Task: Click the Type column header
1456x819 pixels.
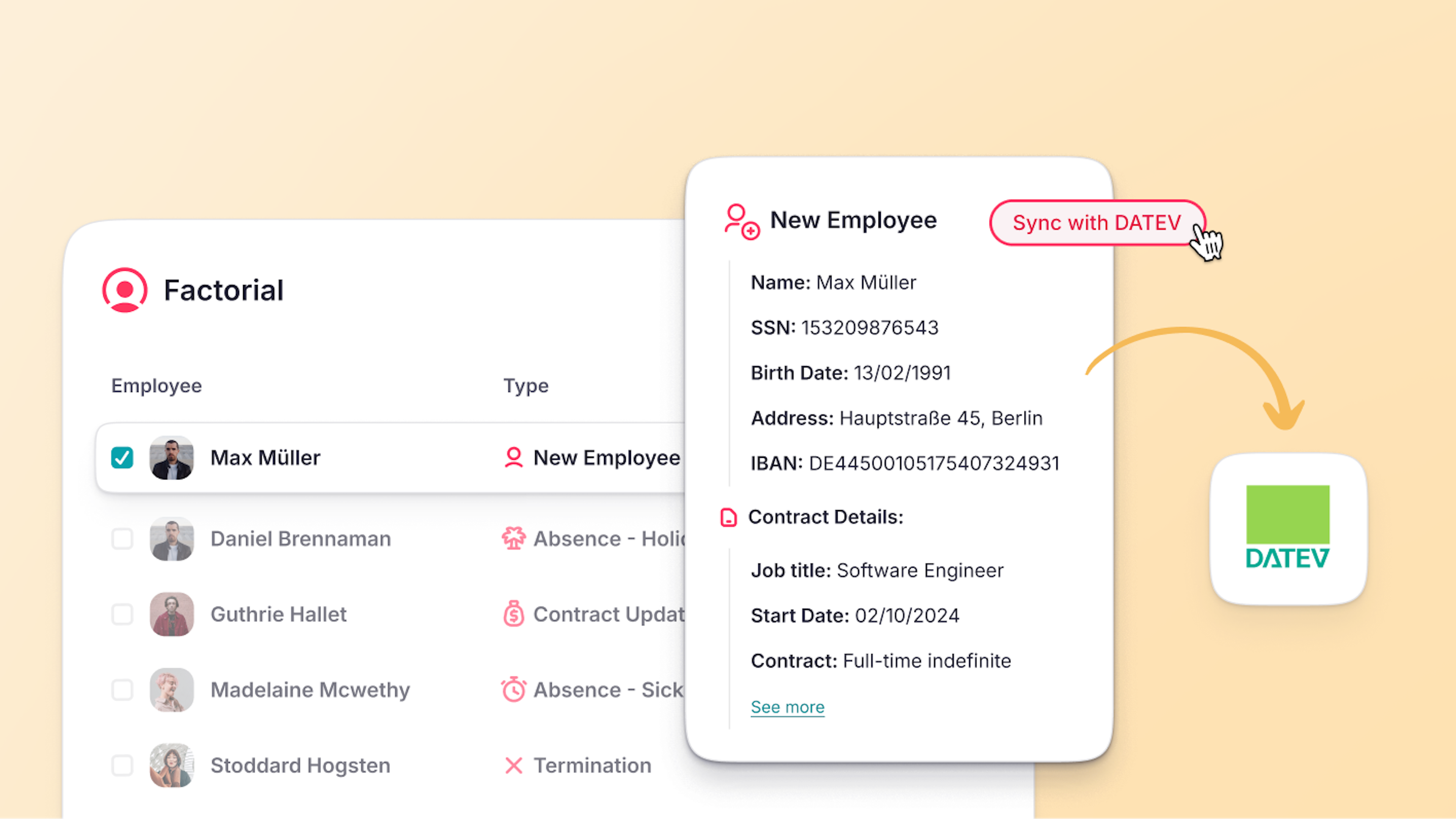Action: tap(526, 386)
